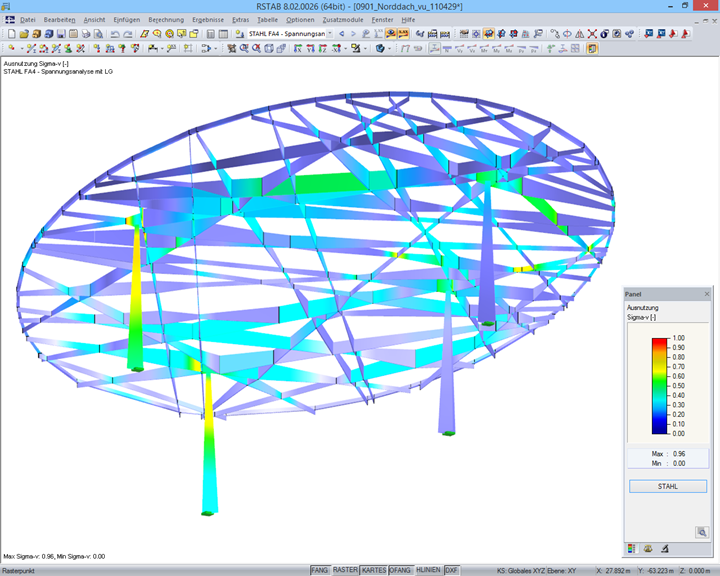
Task: Toggle show result values x.xx button
Action: coord(403,34)
